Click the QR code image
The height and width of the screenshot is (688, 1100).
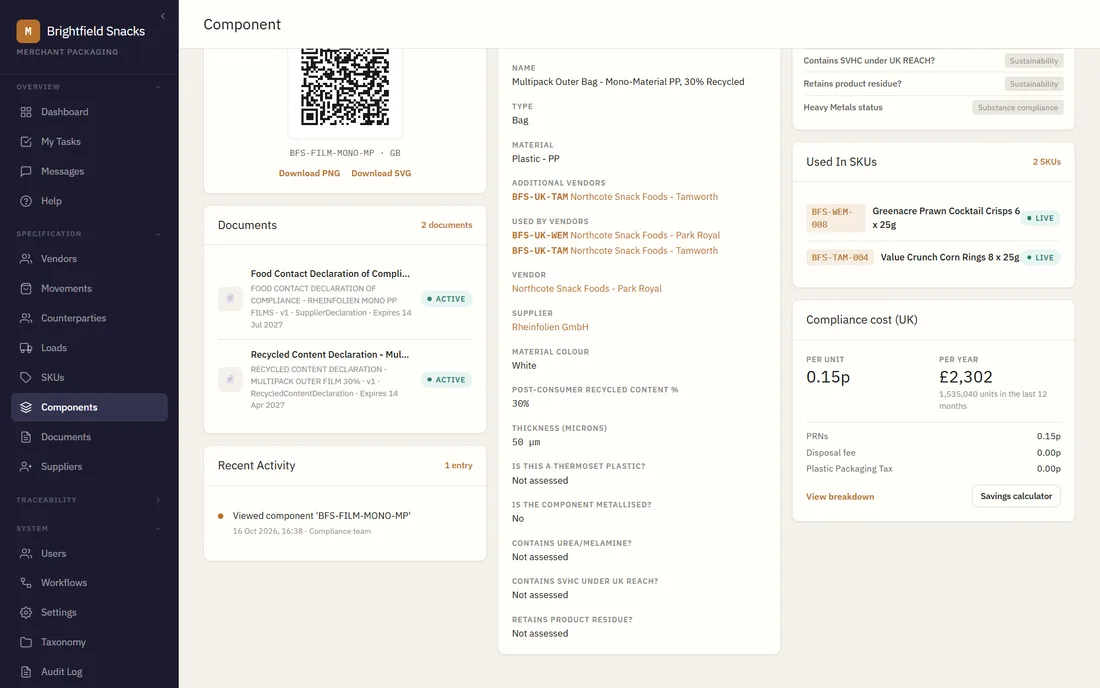tap(345, 87)
